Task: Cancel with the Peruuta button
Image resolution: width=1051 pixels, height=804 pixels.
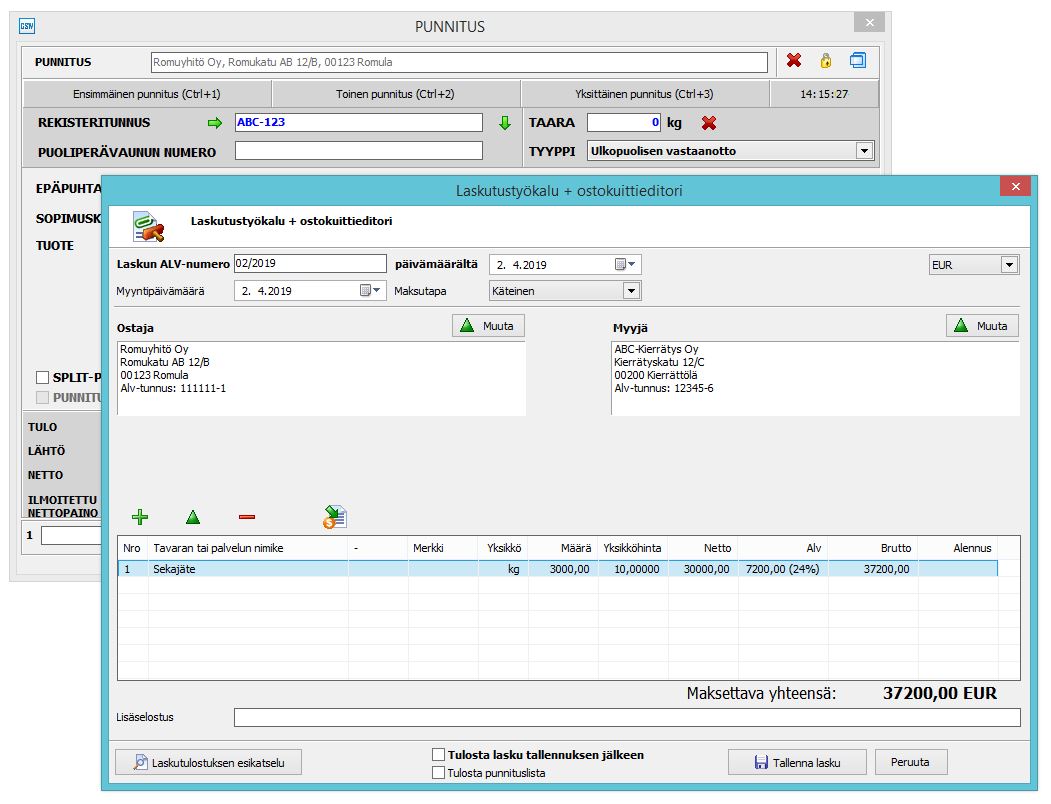Action: click(x=910, y=762)
